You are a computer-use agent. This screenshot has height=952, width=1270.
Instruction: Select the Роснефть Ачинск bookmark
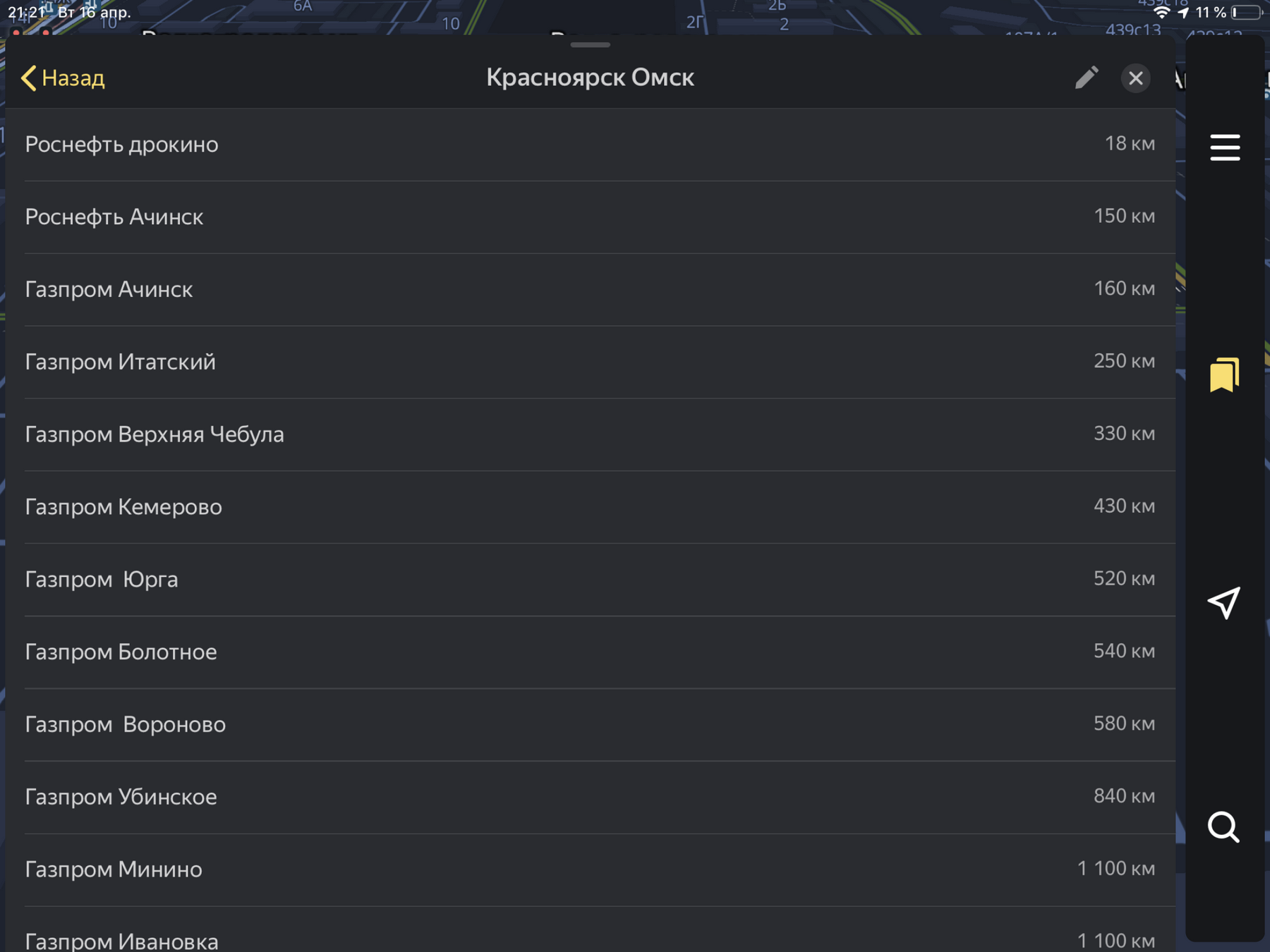pos(590,217)
